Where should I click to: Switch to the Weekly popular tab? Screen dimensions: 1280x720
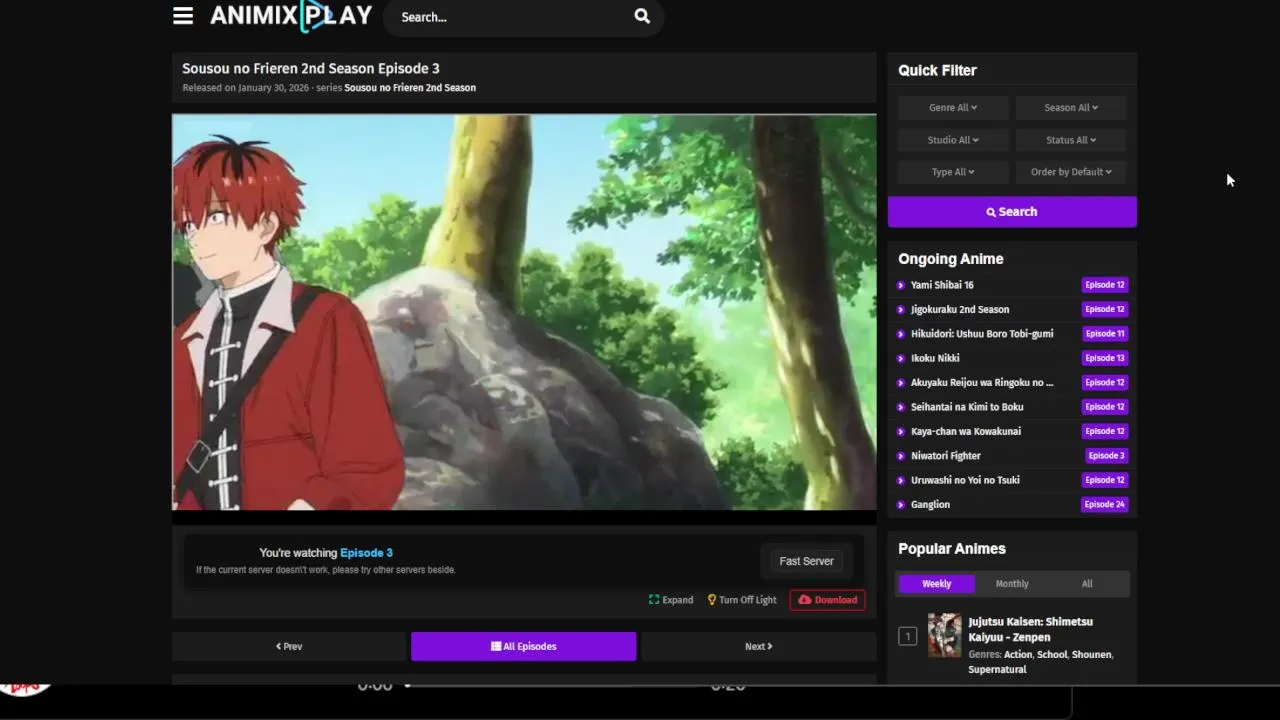(x=937, y=584)
